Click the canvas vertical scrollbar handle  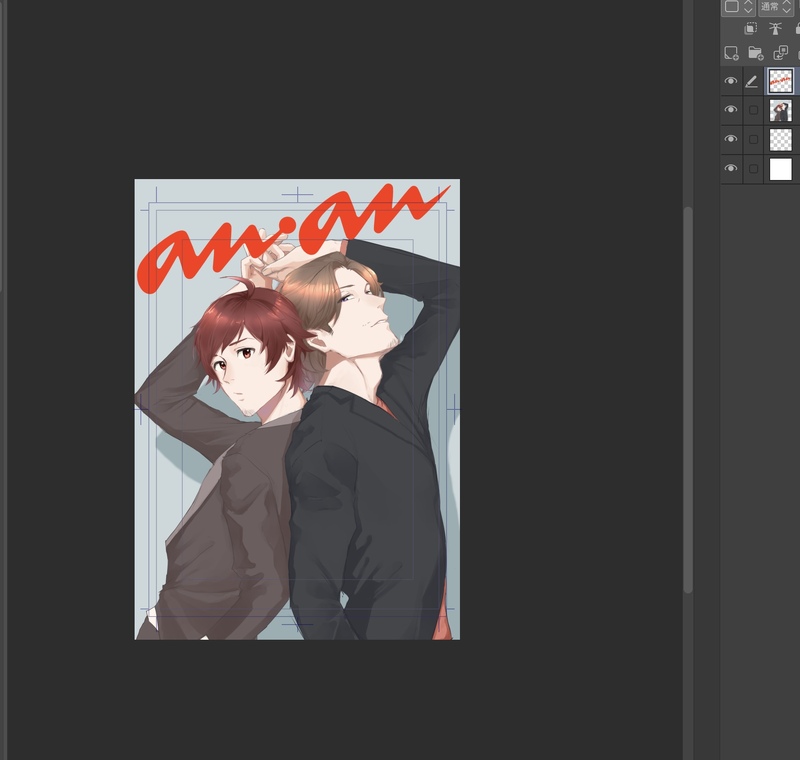coord(688,399)
